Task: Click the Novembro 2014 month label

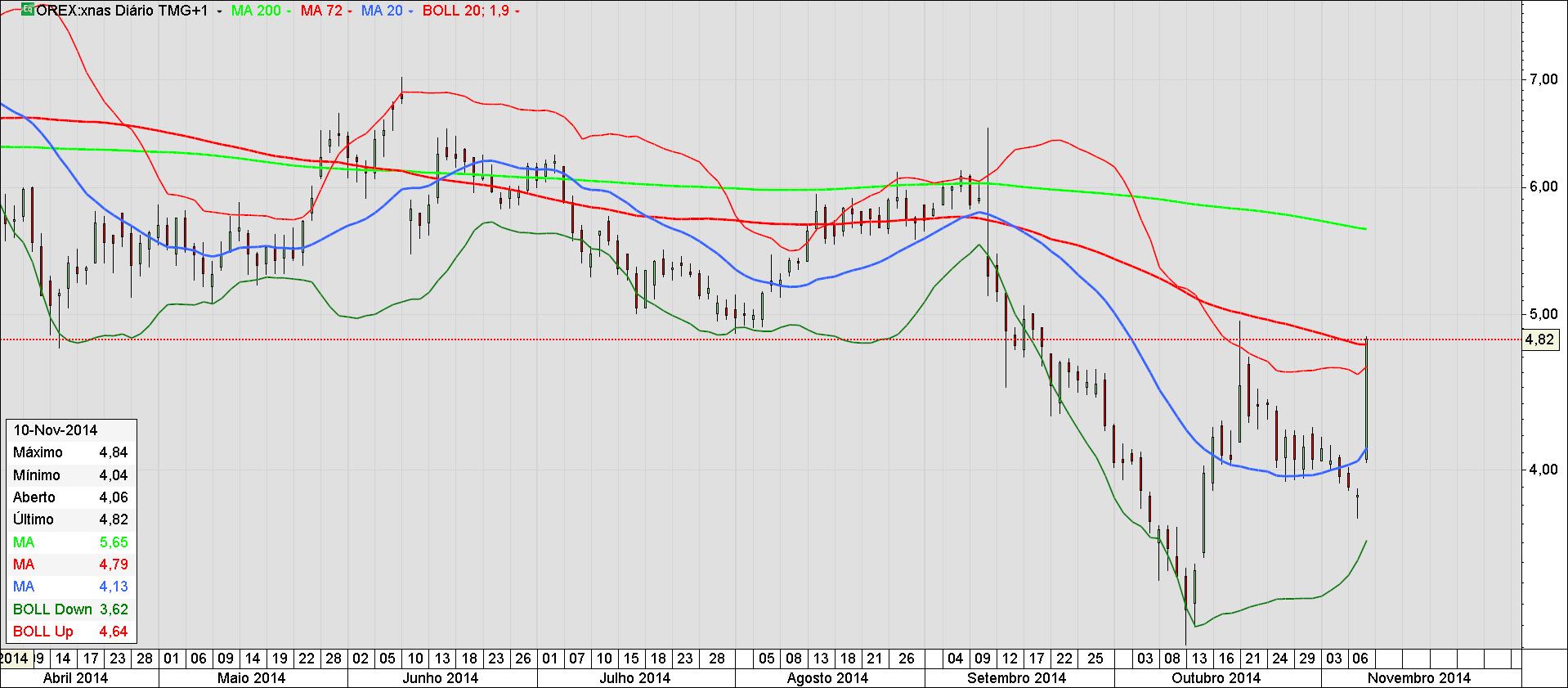Action: [1419, 678]
